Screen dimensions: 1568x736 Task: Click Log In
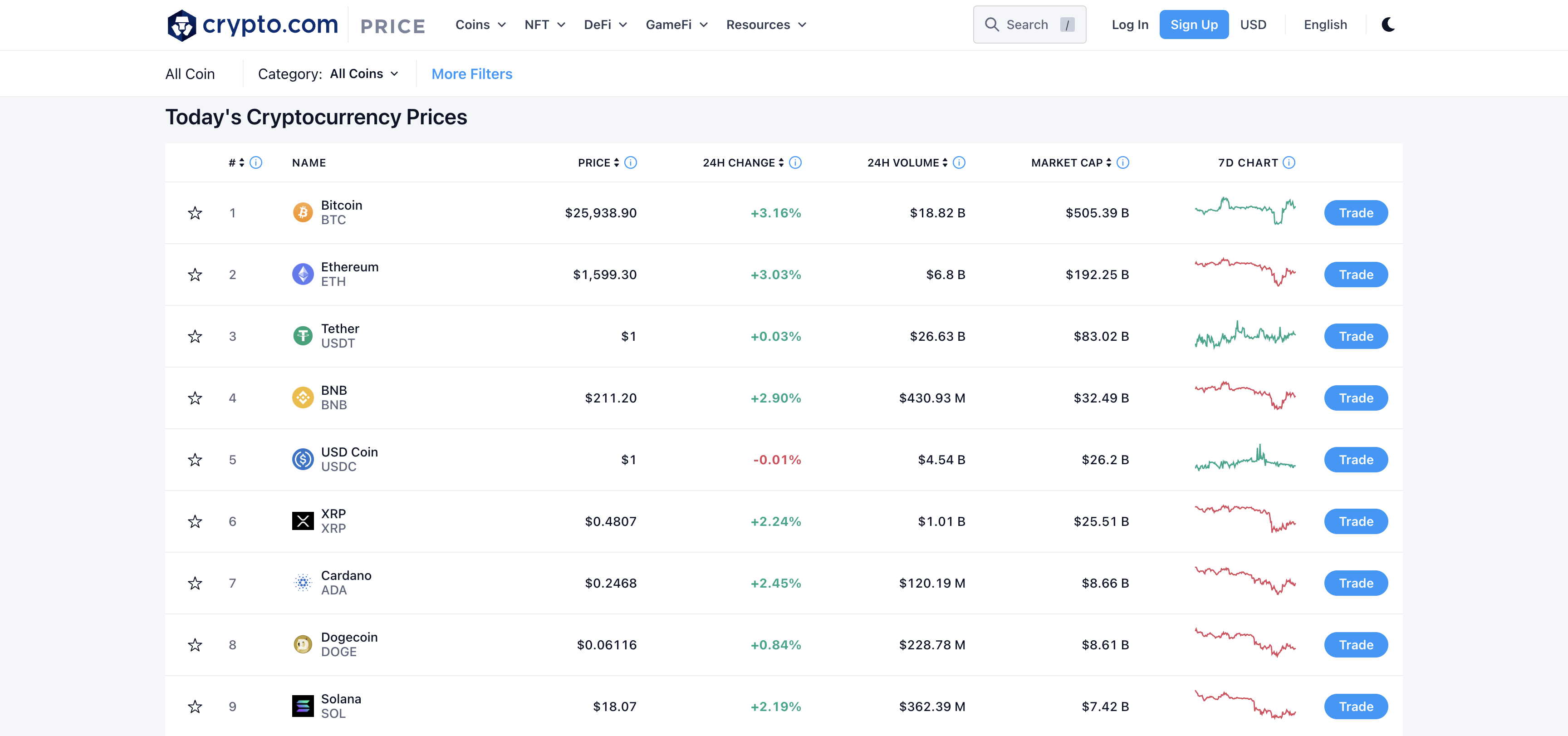tap(1130, 25)
